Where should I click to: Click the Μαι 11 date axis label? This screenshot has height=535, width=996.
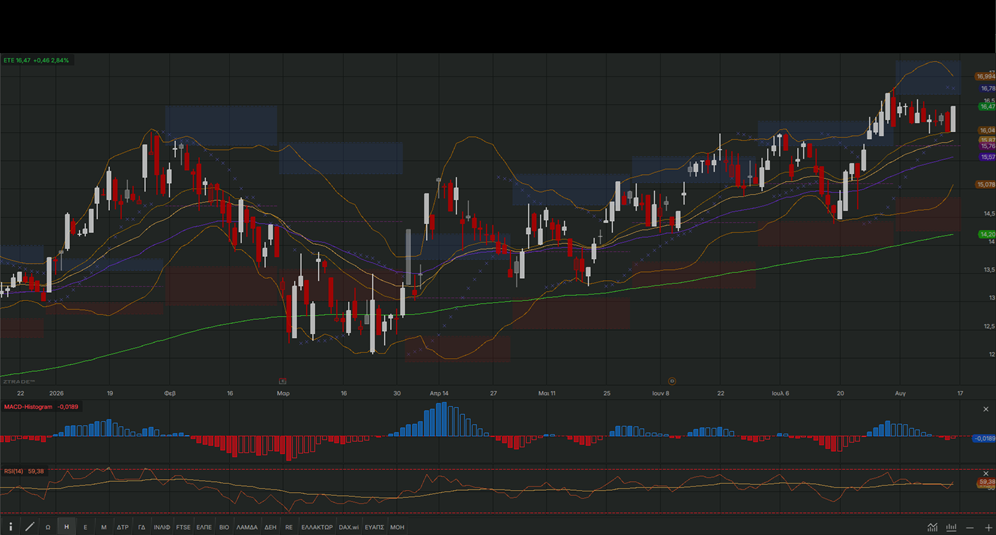tap(547, 393)
